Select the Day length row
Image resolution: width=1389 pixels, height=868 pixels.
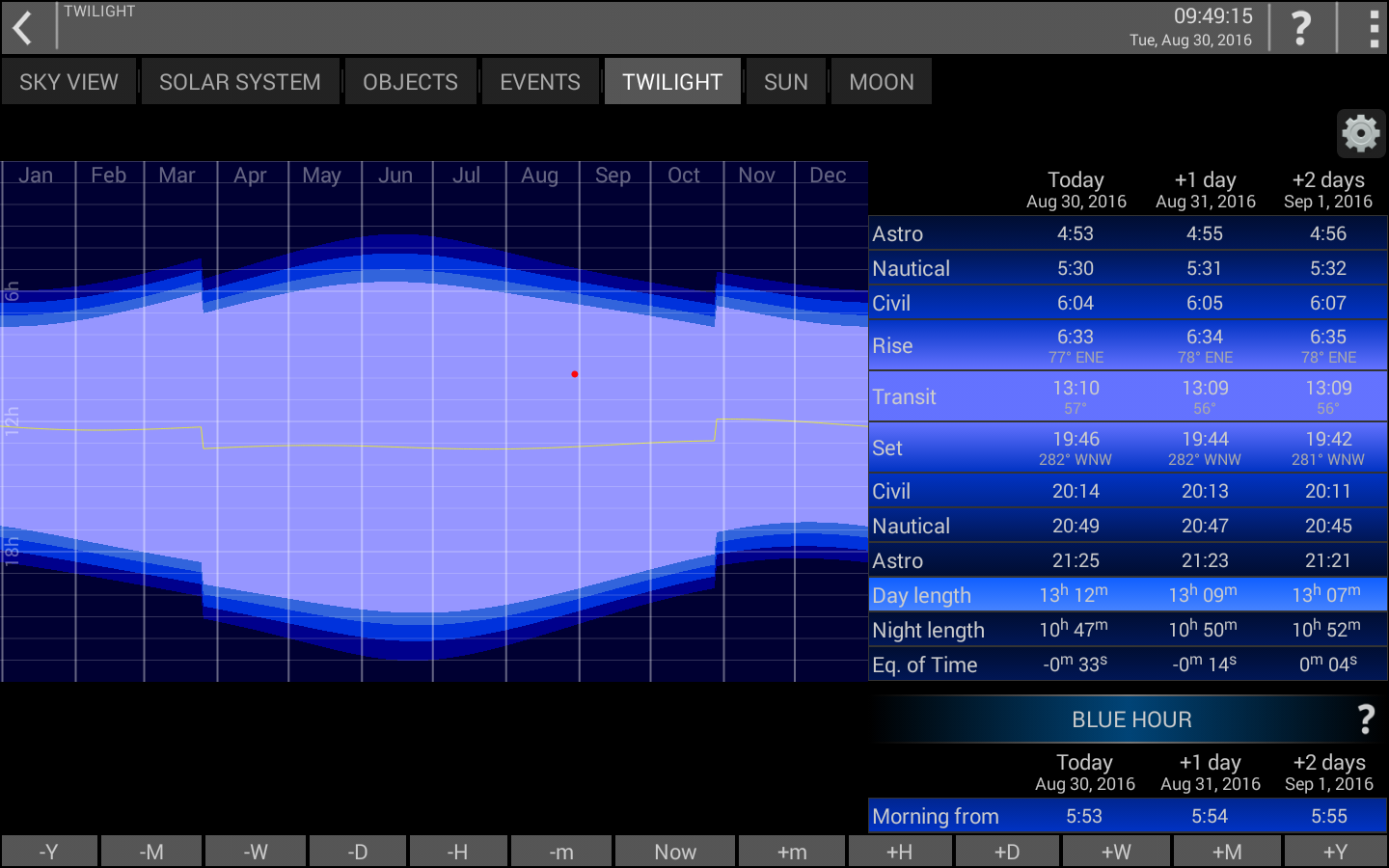click(1129, 595)
